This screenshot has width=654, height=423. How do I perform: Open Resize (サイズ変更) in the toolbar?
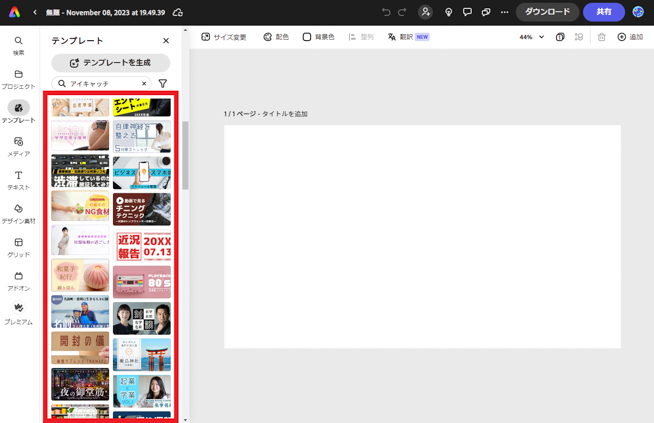point(224,37)
